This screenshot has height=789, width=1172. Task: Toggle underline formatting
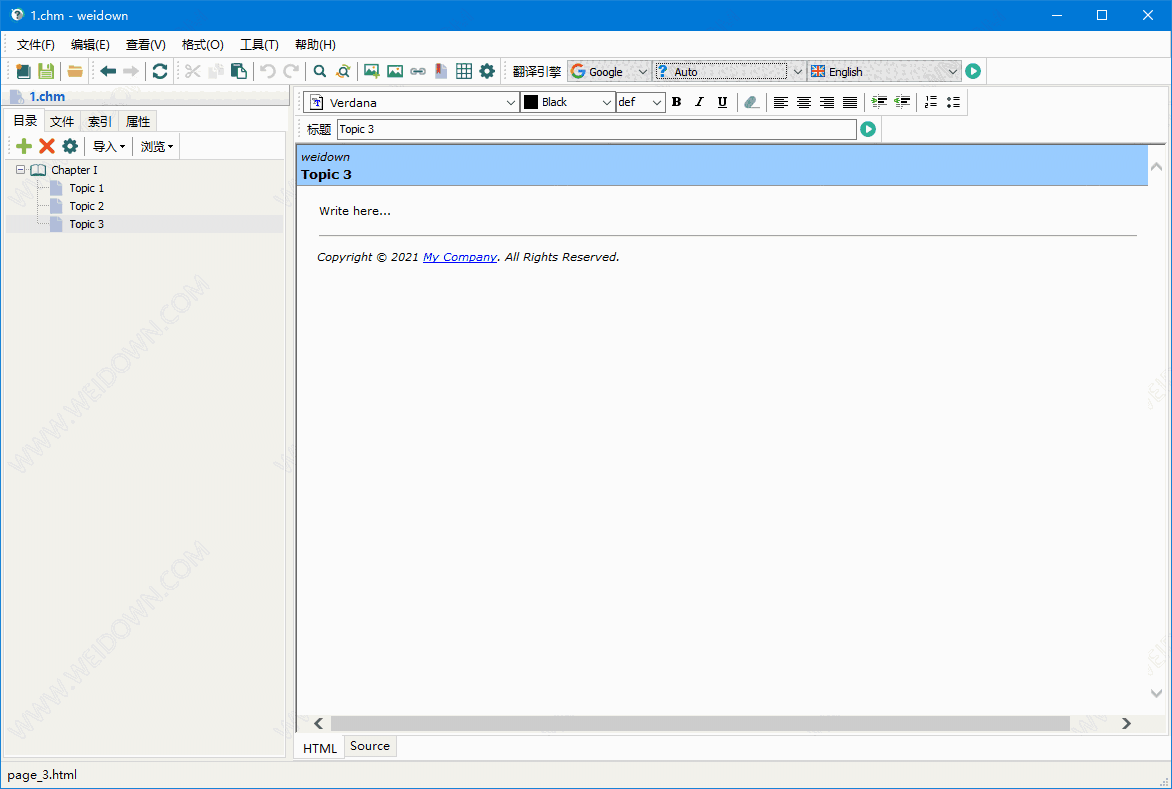pos(722,102)
